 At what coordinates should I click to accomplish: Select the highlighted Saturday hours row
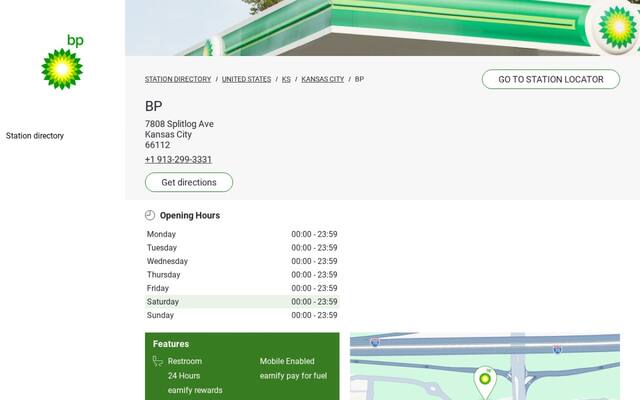pos(242,302)
